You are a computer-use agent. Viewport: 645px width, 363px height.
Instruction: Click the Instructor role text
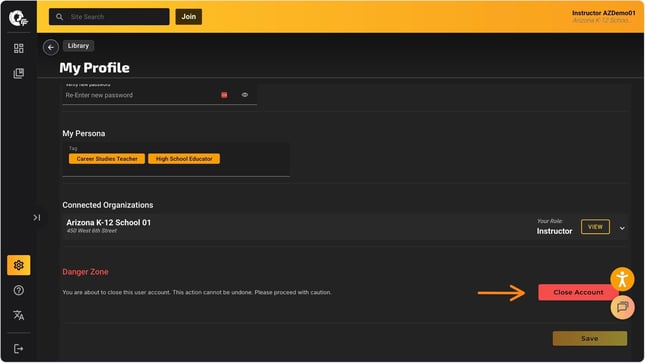(554, 231)
